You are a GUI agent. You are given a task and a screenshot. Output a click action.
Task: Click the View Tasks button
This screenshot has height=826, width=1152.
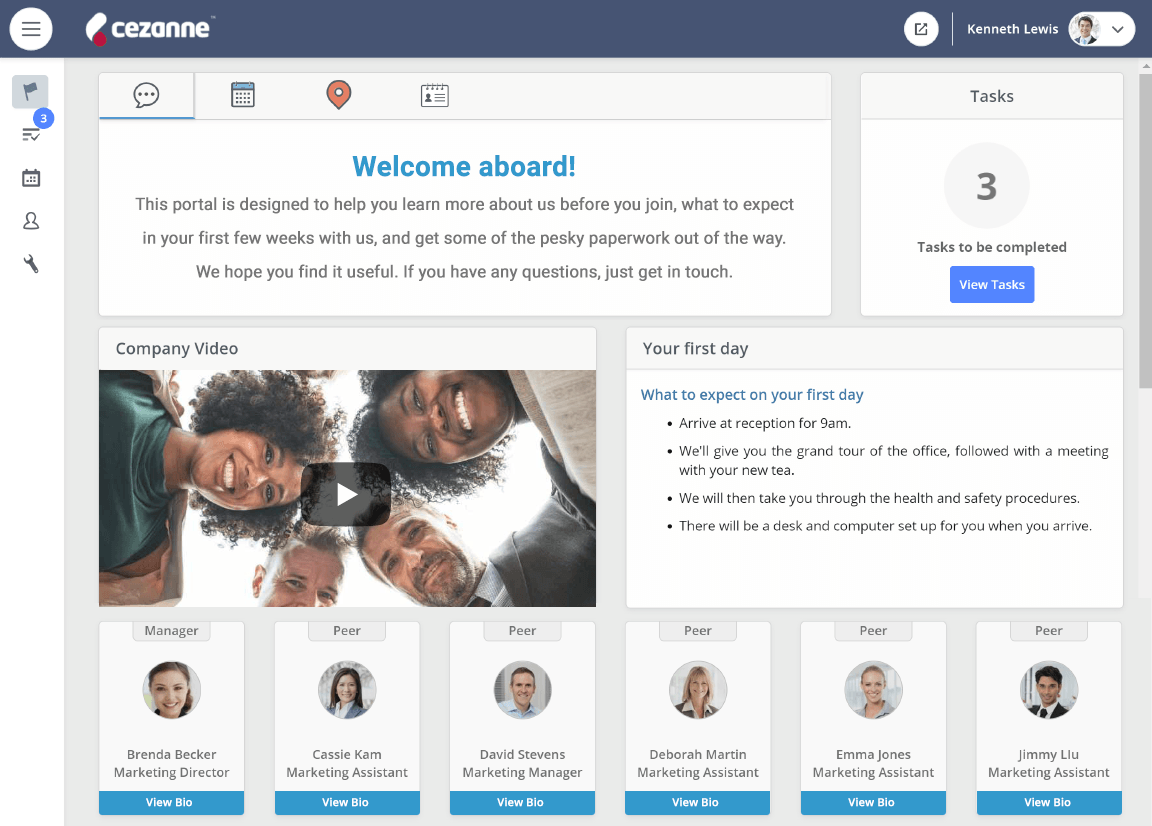pyautogui.click(x=992, y=284)
